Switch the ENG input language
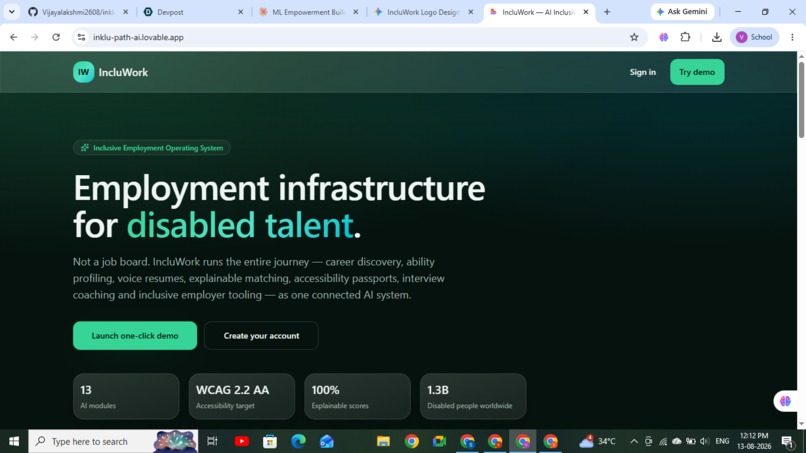The width and height of the screenshot is (806, 453). pos(722,441)
